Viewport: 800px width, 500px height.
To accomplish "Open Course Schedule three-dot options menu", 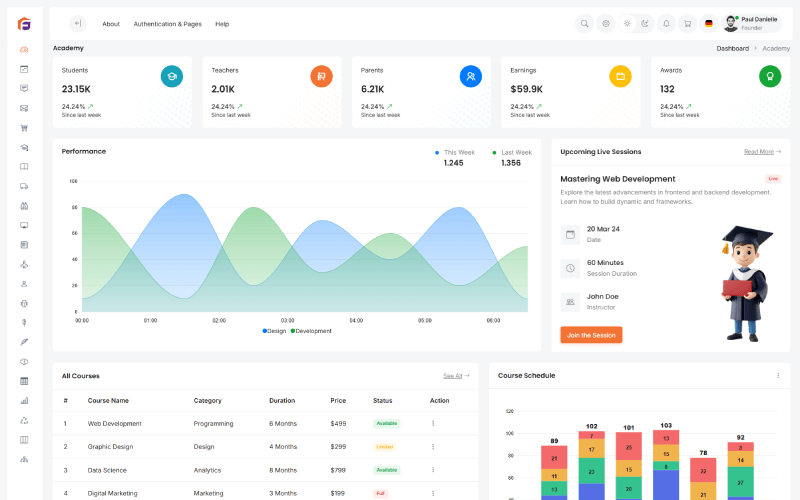I will (x=778, y=376).
